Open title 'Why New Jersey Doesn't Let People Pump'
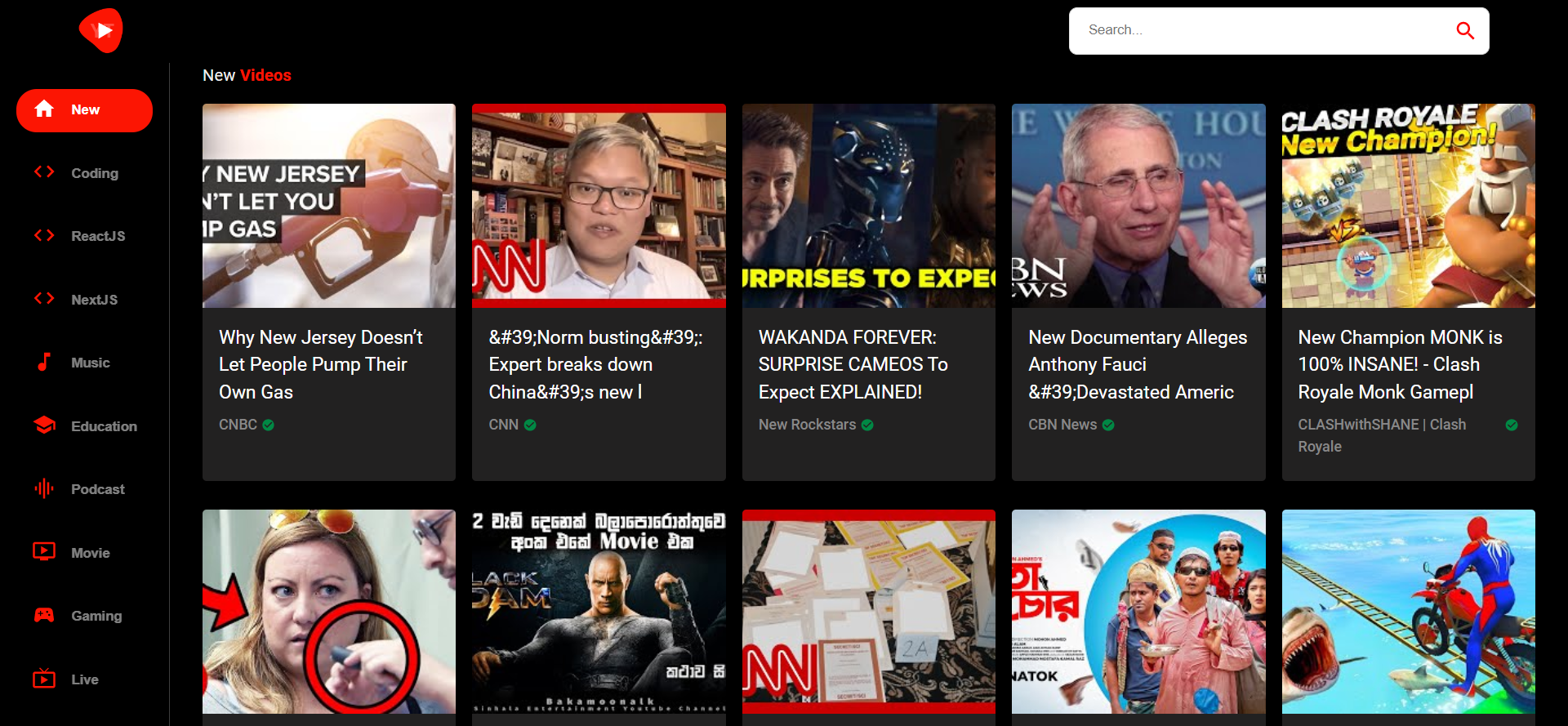Screen dimensions: 1568x726 click(x=321, y=364)
